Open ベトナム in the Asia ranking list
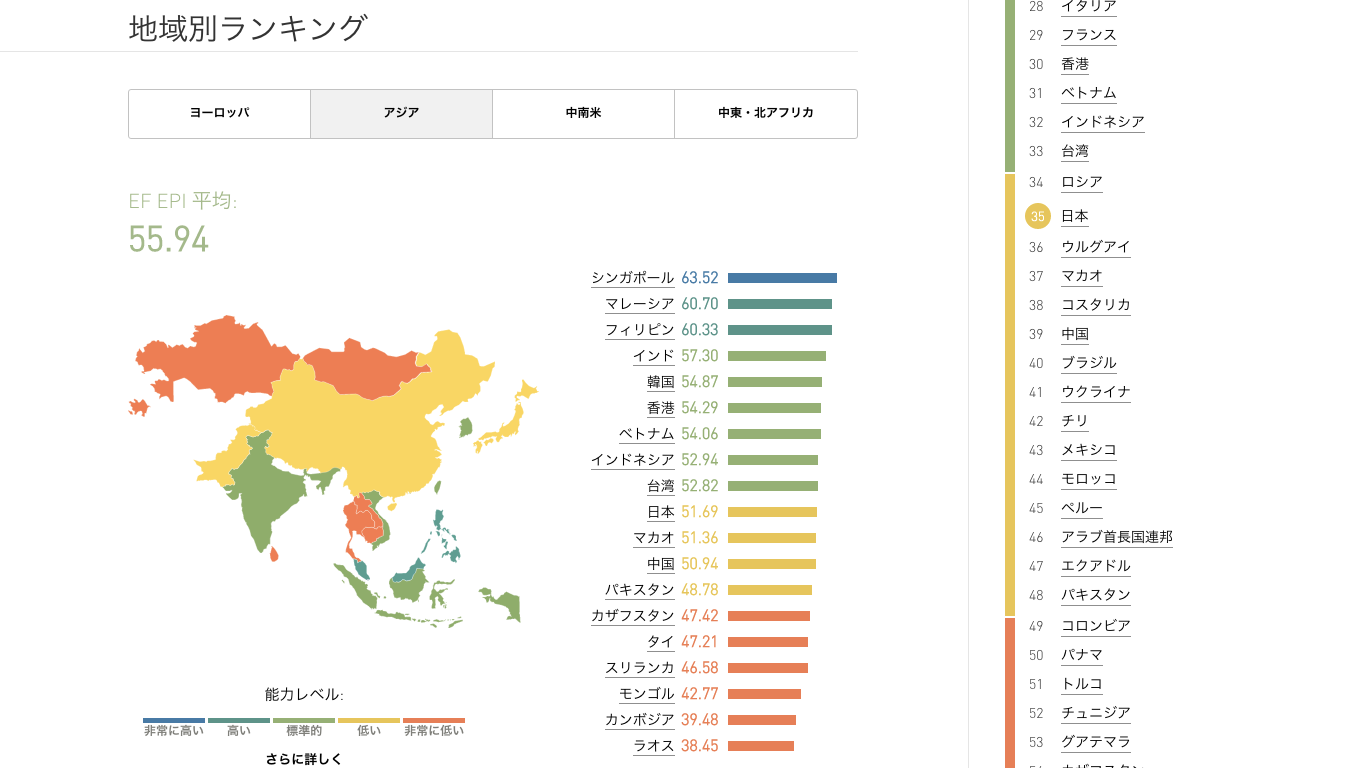Screen dimensions: 1366x768 (647, 434)
